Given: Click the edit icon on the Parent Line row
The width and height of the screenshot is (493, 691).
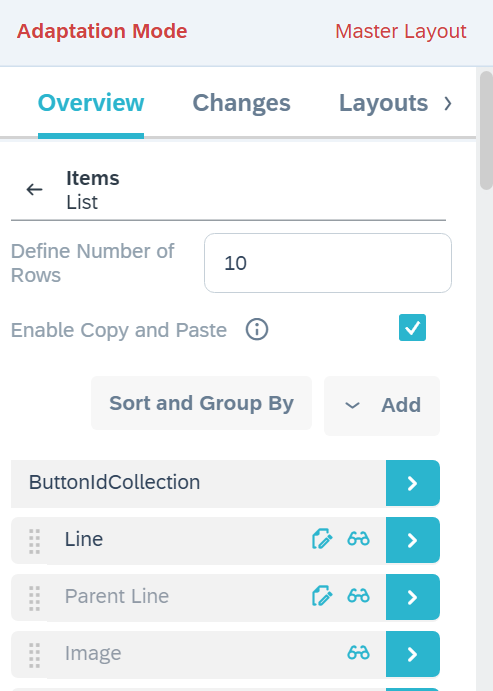Looking at the screenshot, I should click(x=322, y=596).
